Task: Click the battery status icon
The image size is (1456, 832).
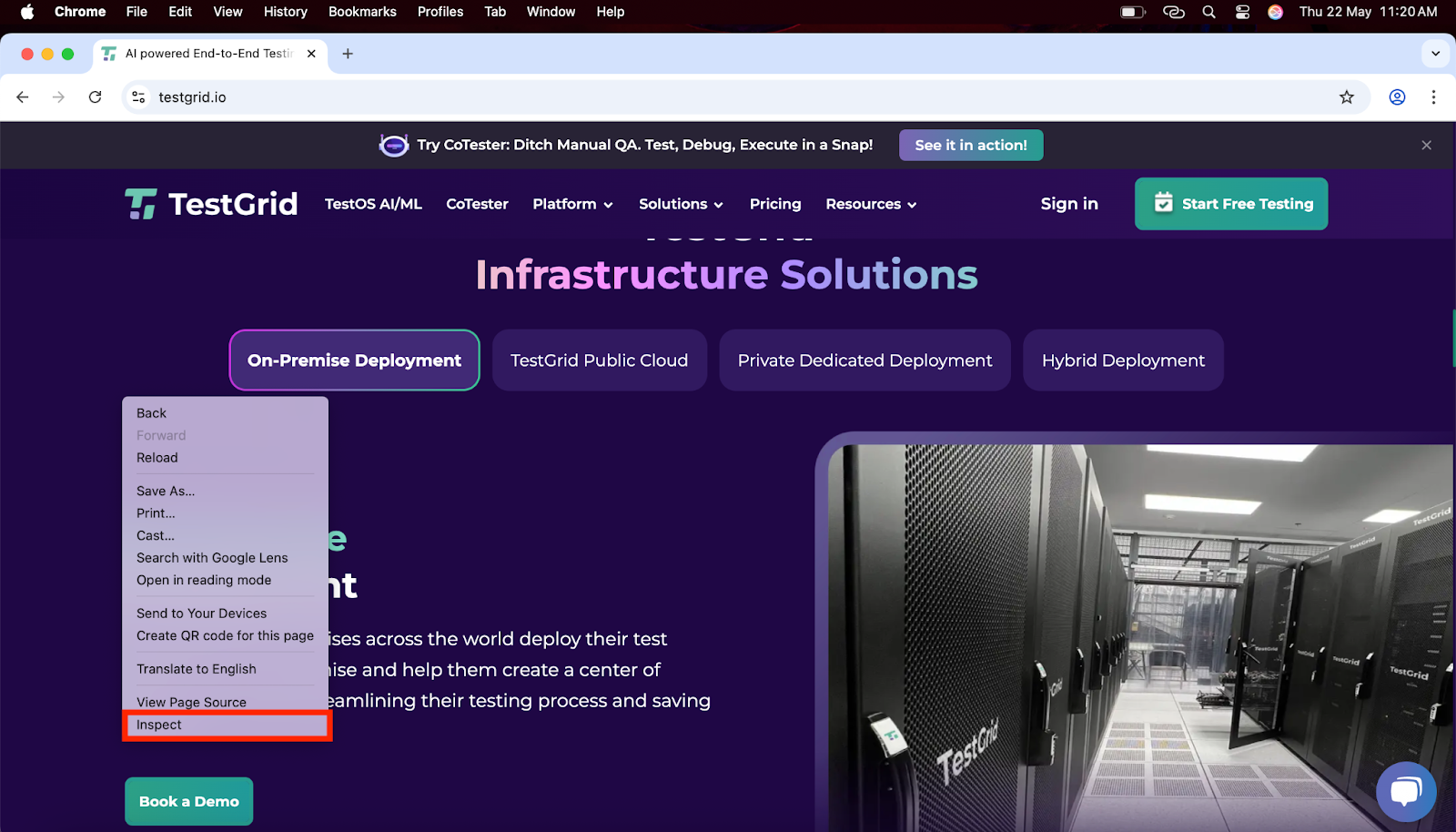Action: coord(1132,12)
